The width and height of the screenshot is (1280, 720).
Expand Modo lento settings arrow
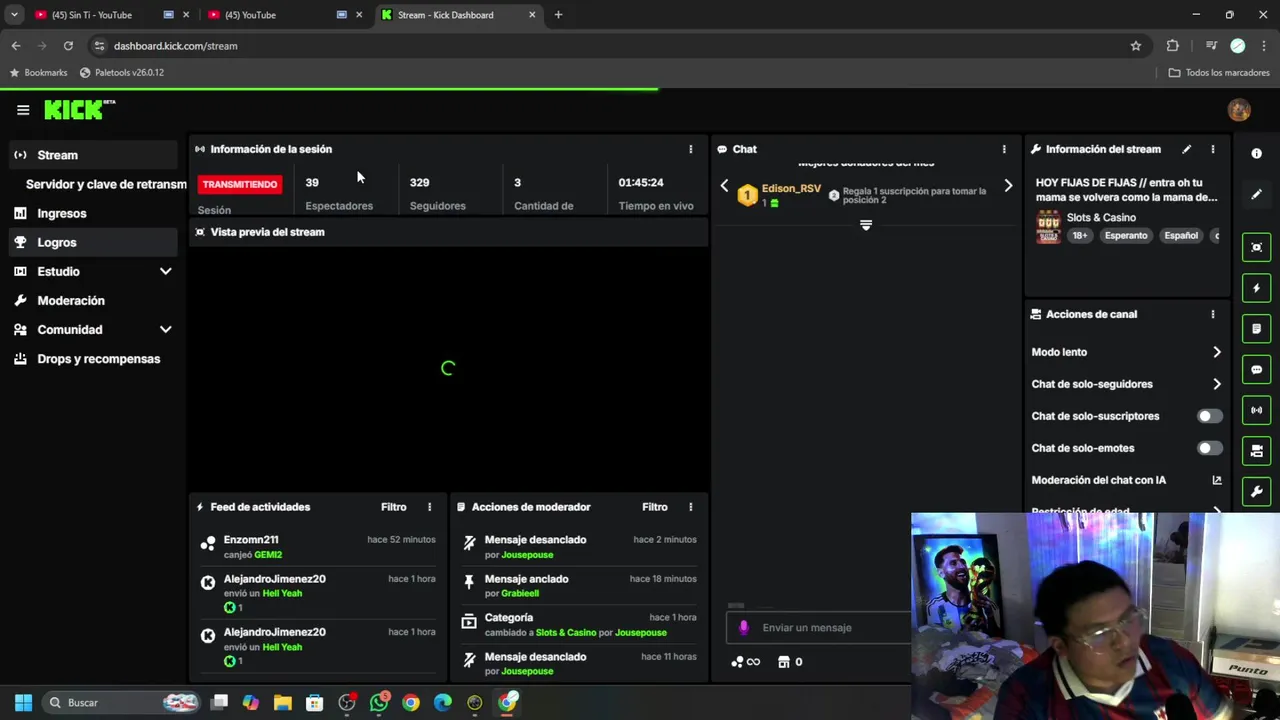(1217, 352)
